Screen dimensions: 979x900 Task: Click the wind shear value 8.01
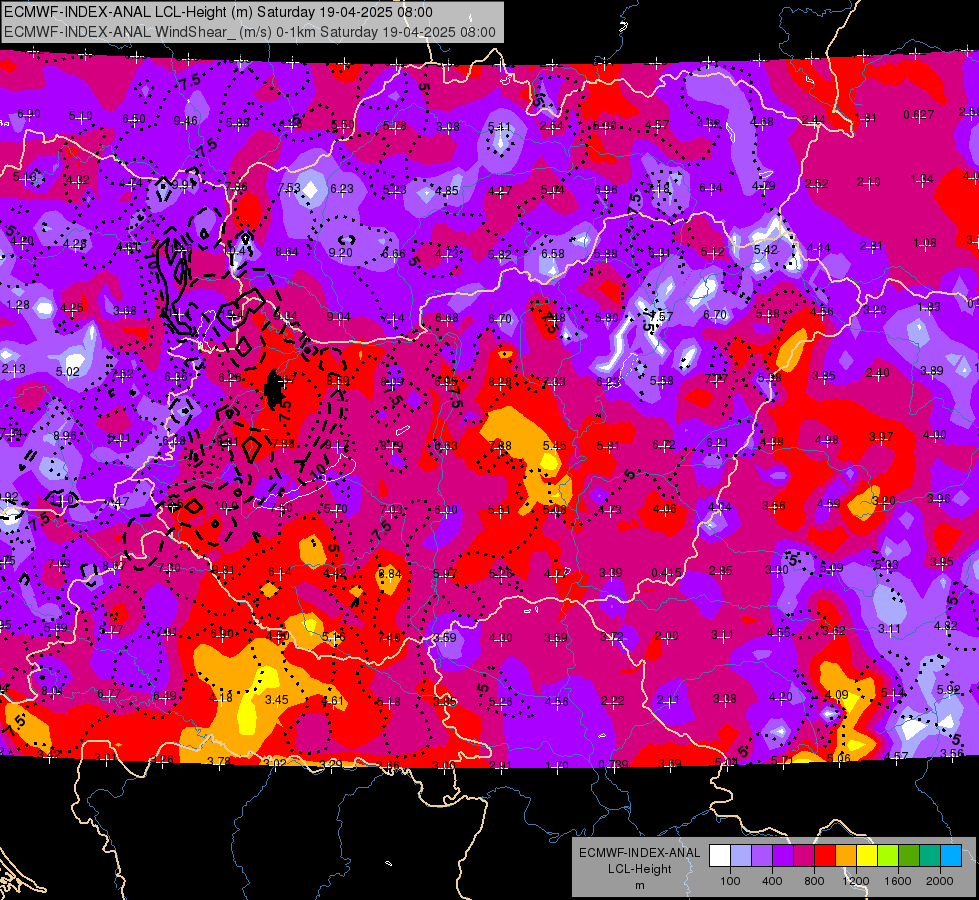pos(52,691)
